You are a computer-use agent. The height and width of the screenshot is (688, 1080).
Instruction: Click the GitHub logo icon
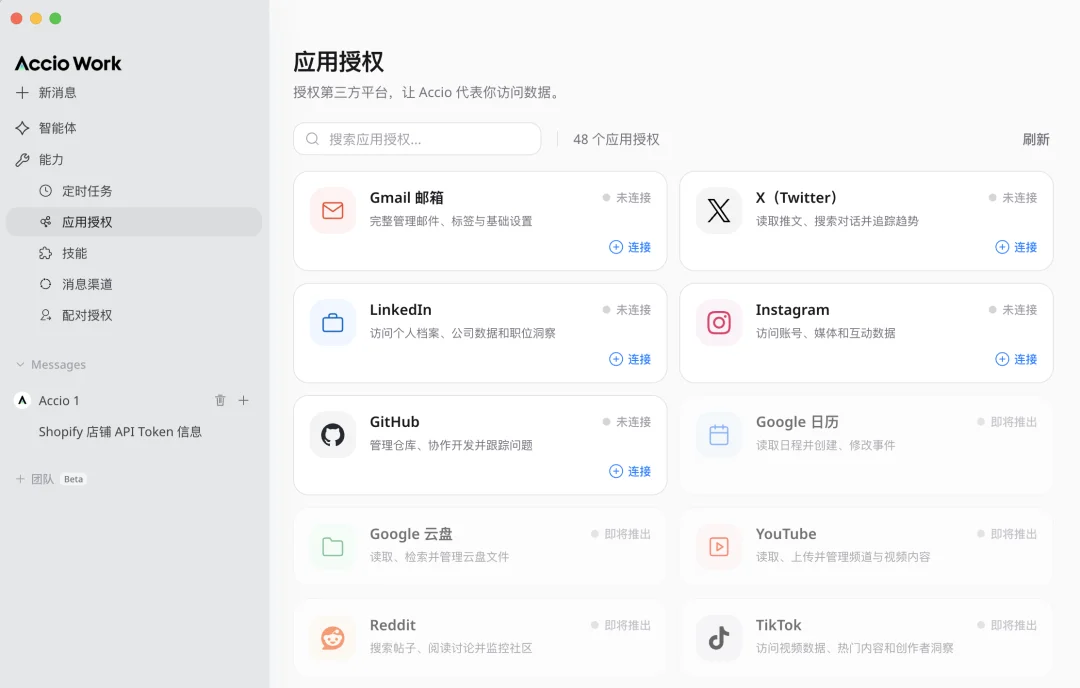pos(332,435)
